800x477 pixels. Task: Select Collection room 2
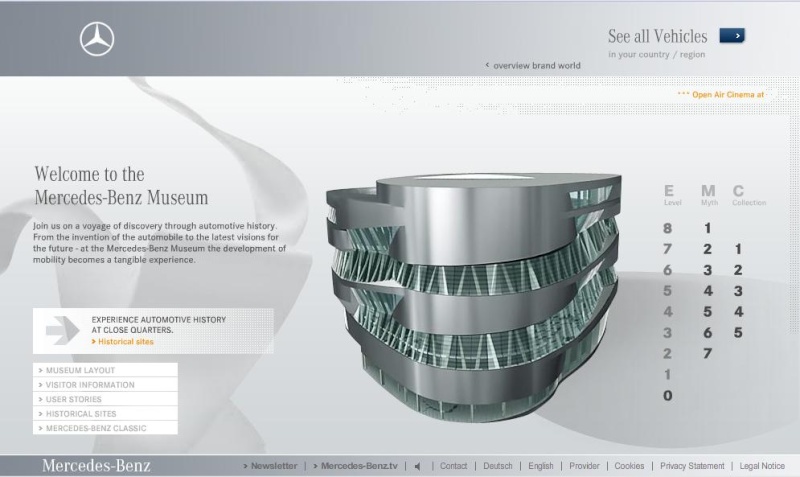click(738, 270)
